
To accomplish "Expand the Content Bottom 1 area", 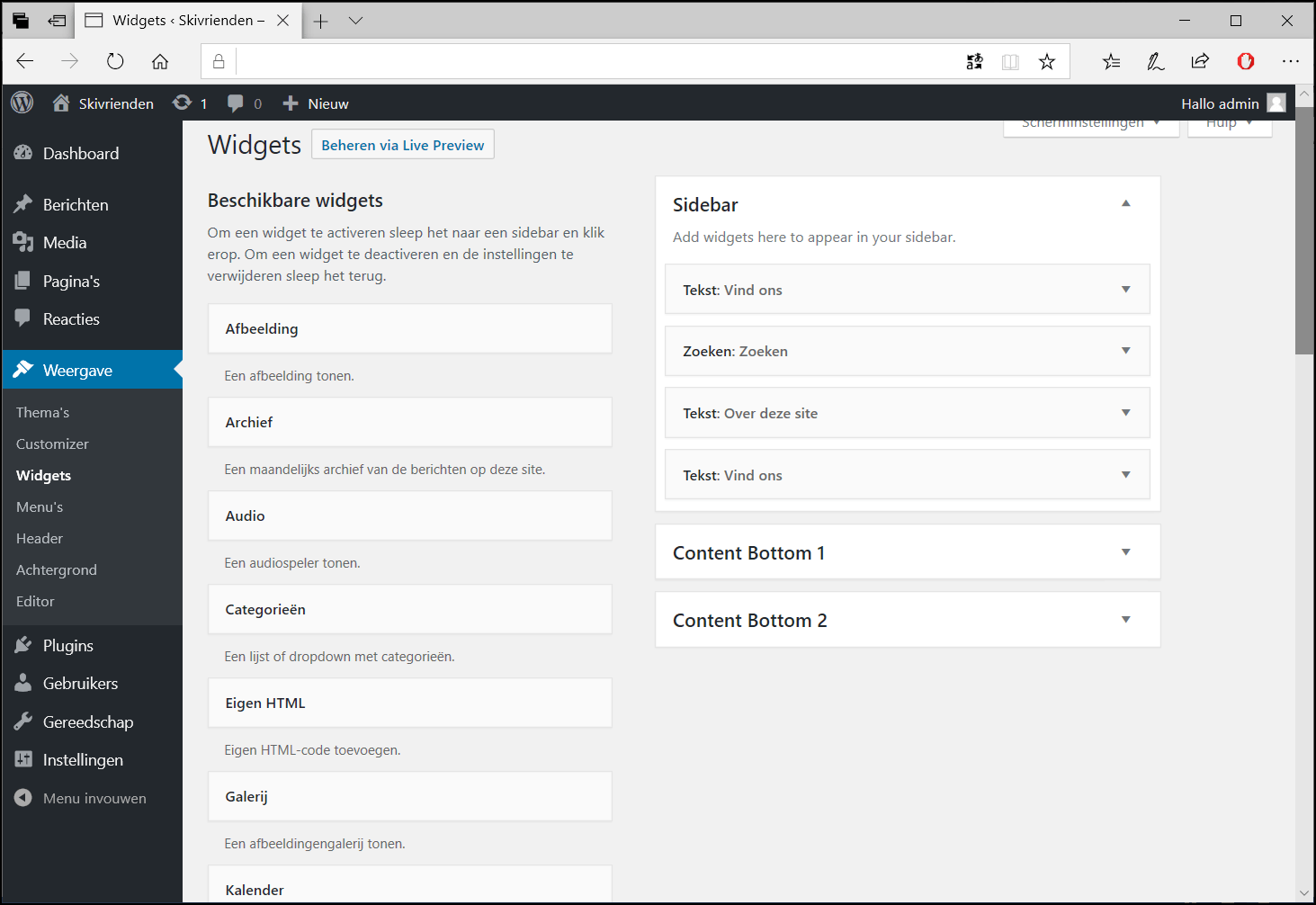I will pyautogui.click(x=1125, y=552).
